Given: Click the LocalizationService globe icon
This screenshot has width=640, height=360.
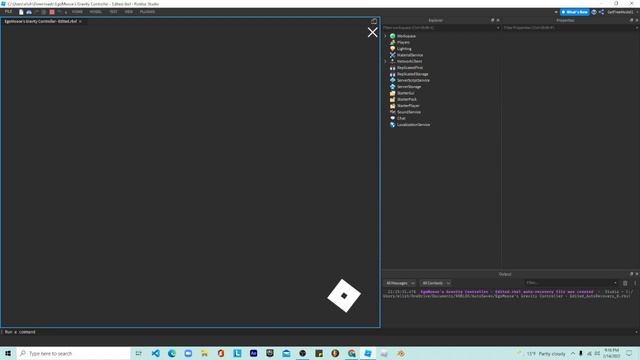Looking at the screenshot, I should click(392, 124).
